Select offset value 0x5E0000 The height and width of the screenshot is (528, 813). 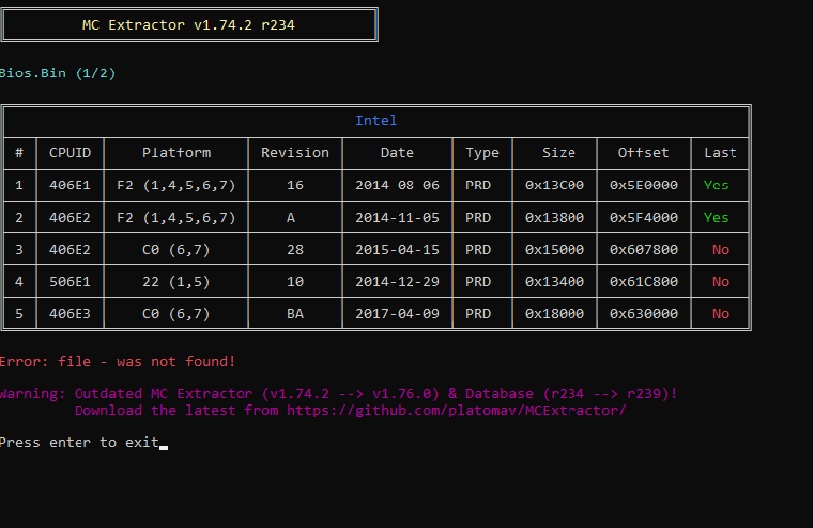643,185
